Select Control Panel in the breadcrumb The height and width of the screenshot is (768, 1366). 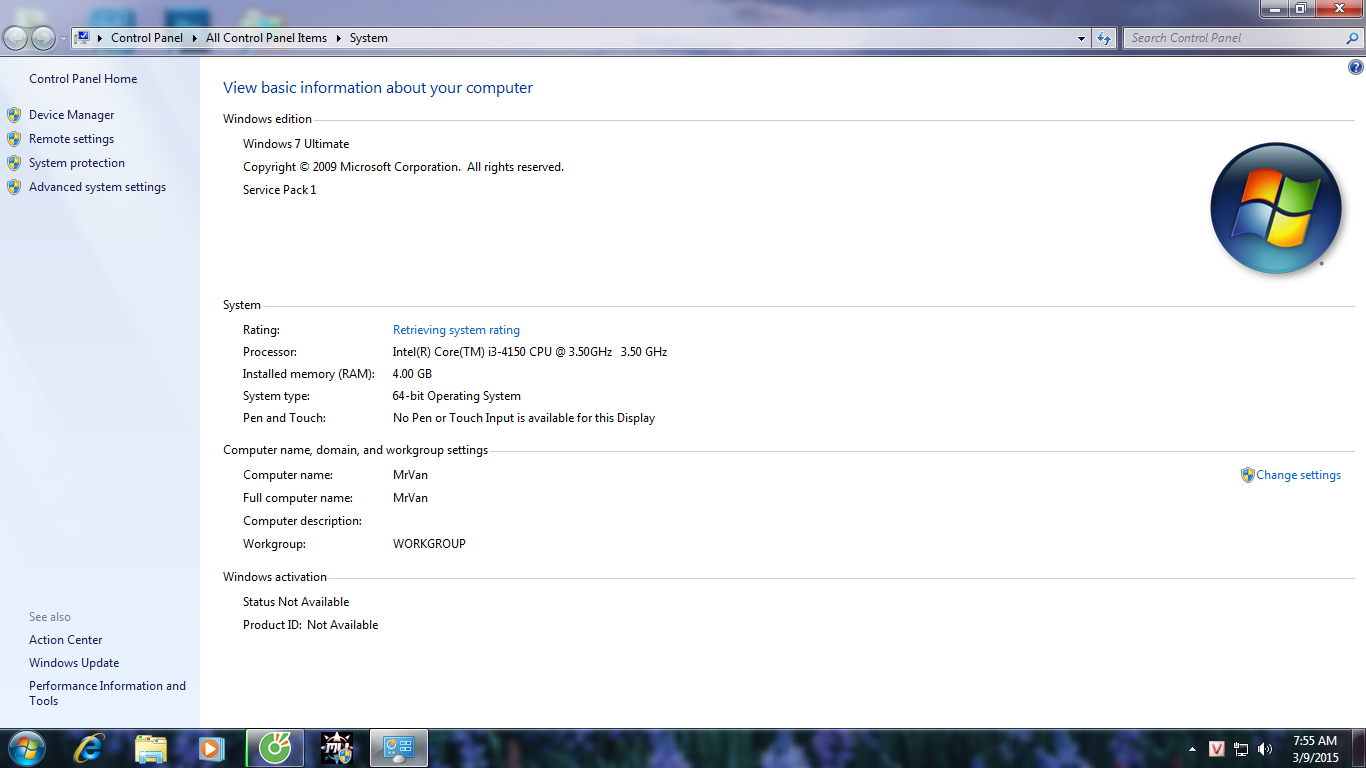(x=147, y=38)
